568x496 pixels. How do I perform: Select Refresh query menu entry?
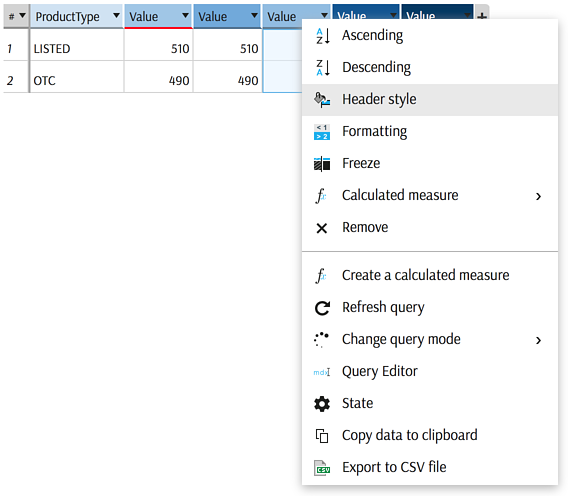tap(430, 308)
